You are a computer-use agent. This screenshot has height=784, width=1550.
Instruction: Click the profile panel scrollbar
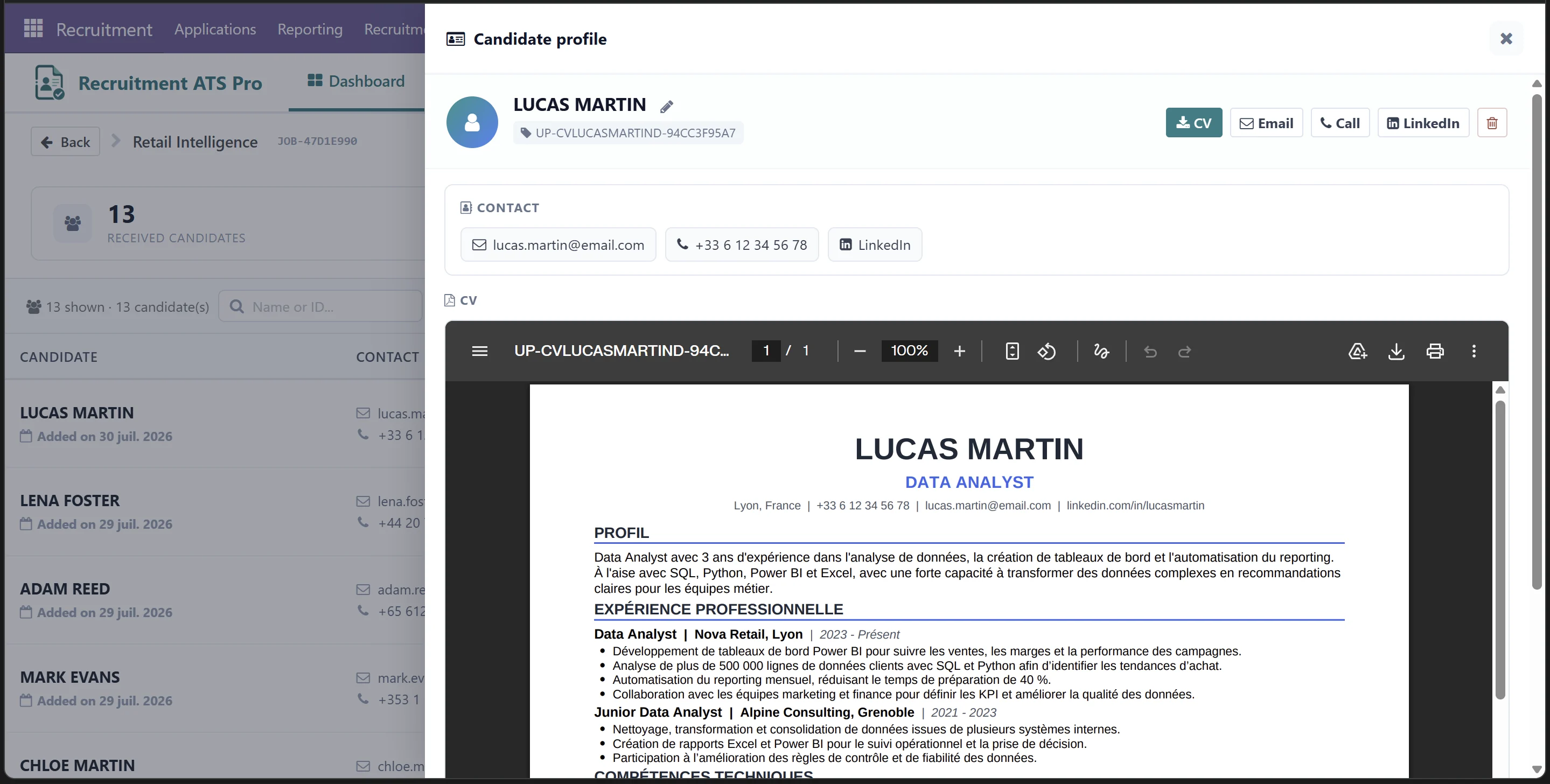[x=1536, y=342]
